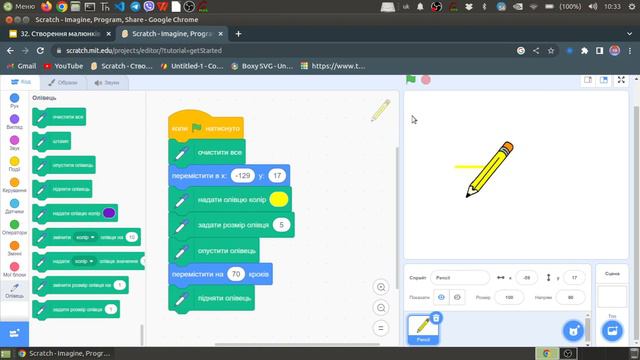
Task: Edit steps value 70 in перемістити на block
Action: [x=236, y=274]
